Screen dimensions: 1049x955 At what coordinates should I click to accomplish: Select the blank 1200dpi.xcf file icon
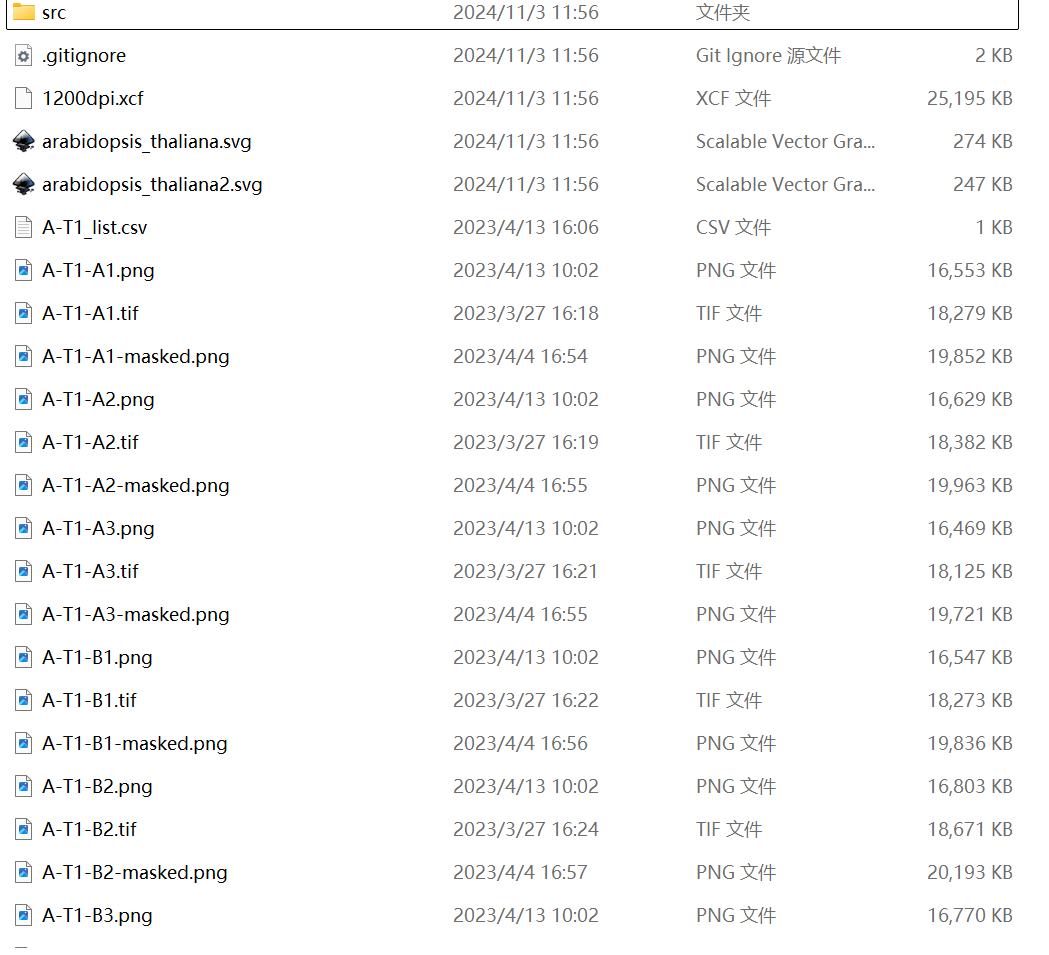[23, 98]
